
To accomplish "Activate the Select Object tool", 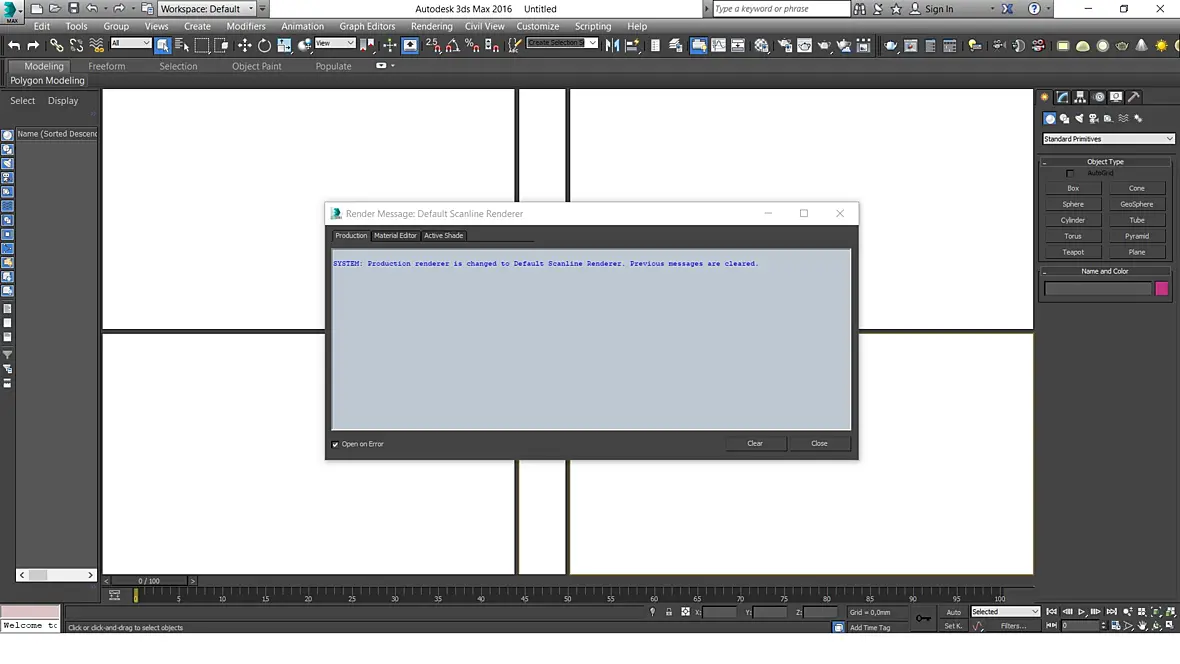I will point(163,46).
